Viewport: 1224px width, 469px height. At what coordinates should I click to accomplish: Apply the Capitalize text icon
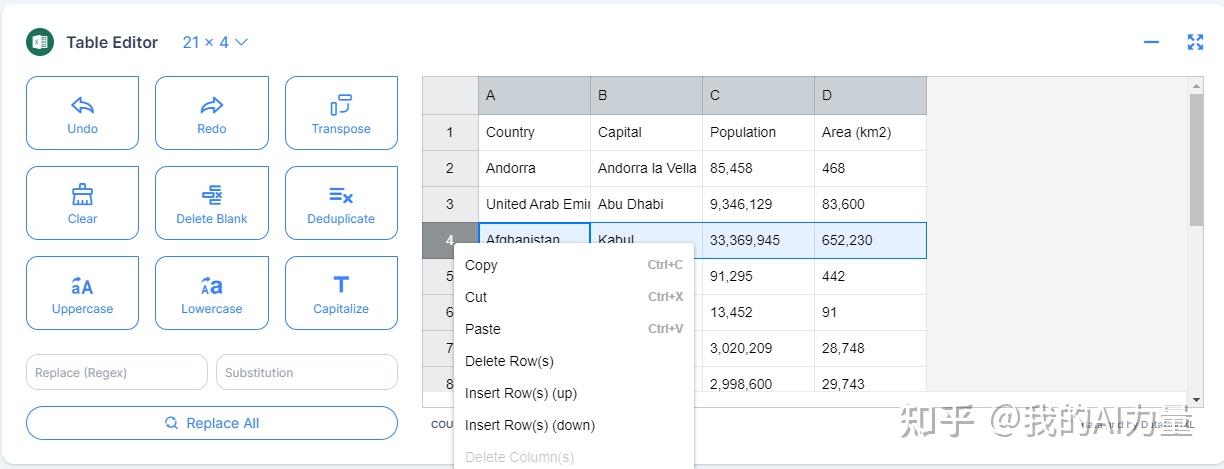(341, 285)
